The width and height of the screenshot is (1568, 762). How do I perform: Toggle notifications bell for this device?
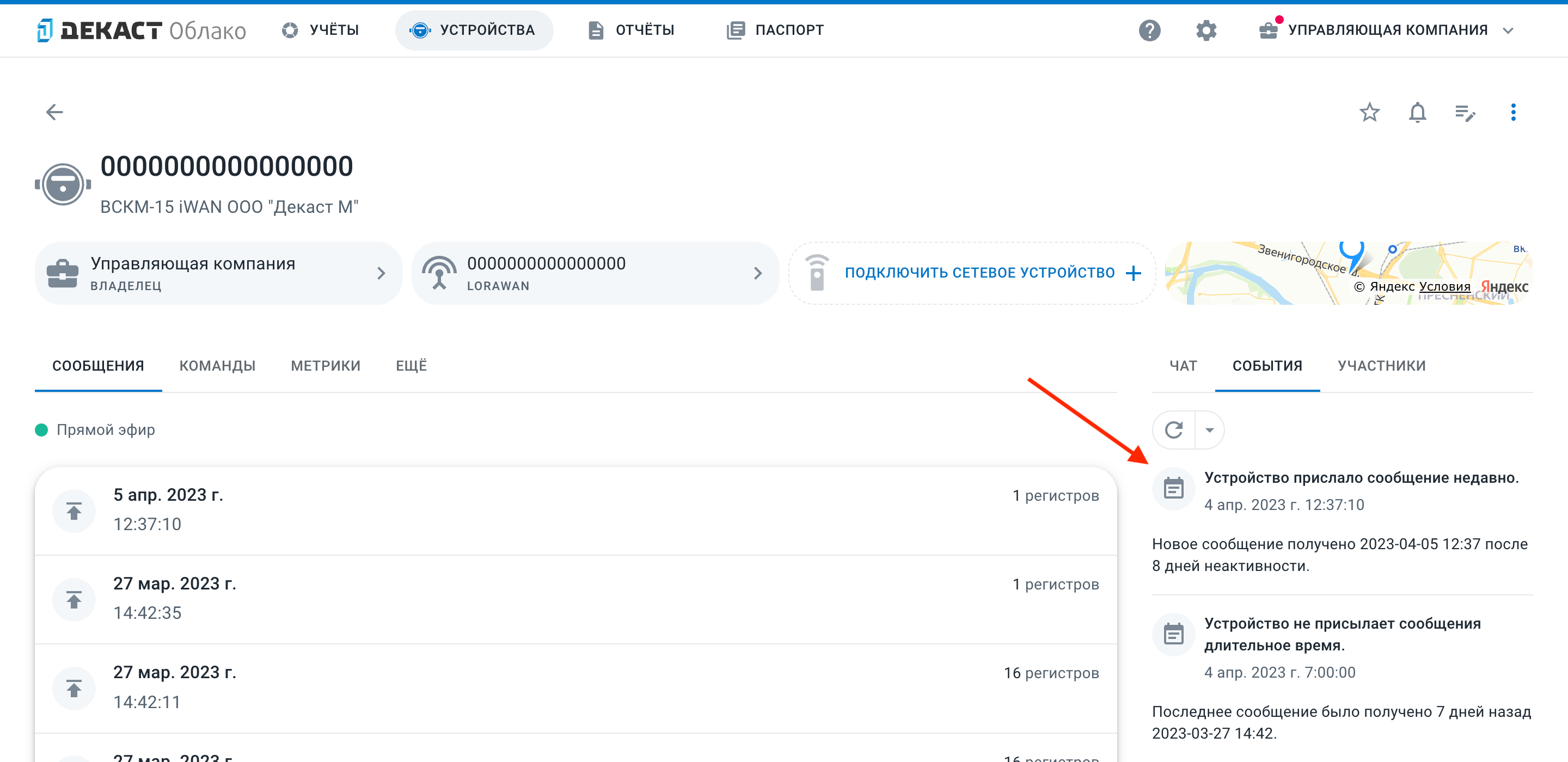tap(1417, 112)
